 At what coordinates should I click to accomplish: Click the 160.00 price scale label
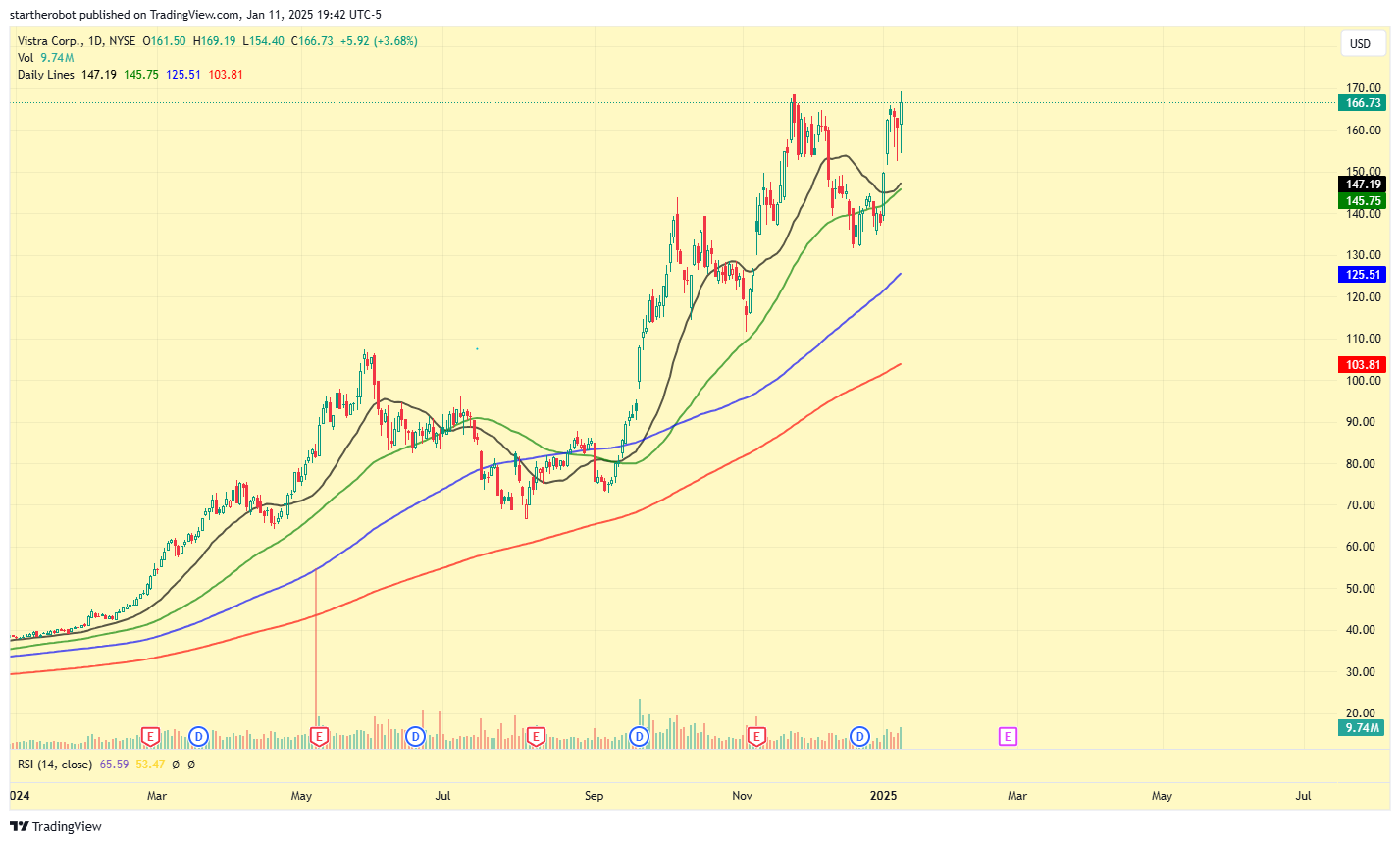1362,131
